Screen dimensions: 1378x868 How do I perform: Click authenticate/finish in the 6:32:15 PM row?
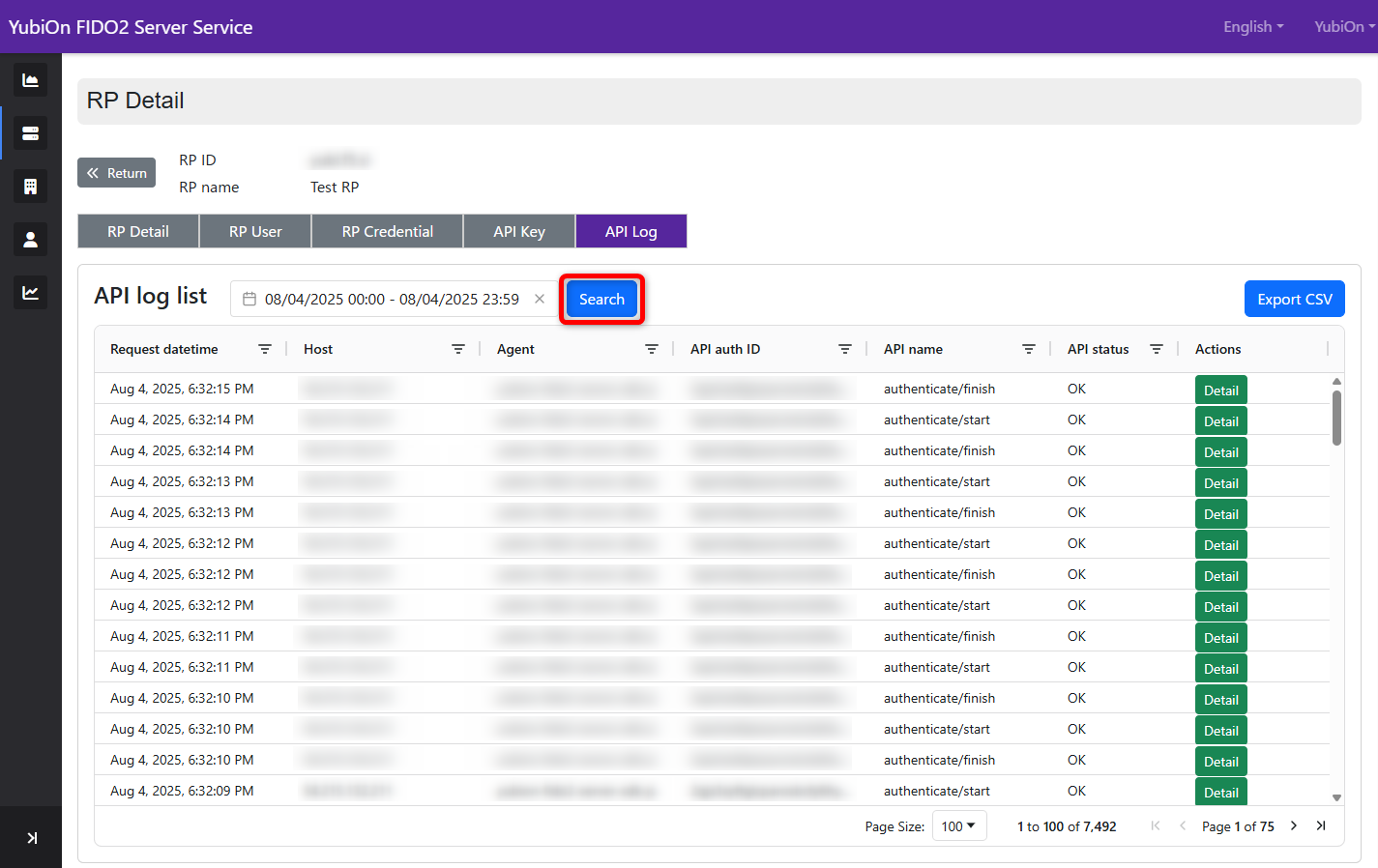939,389
